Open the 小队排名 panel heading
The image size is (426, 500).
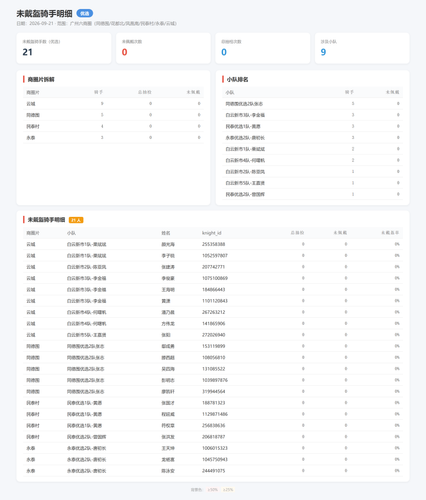coord(237,79)
